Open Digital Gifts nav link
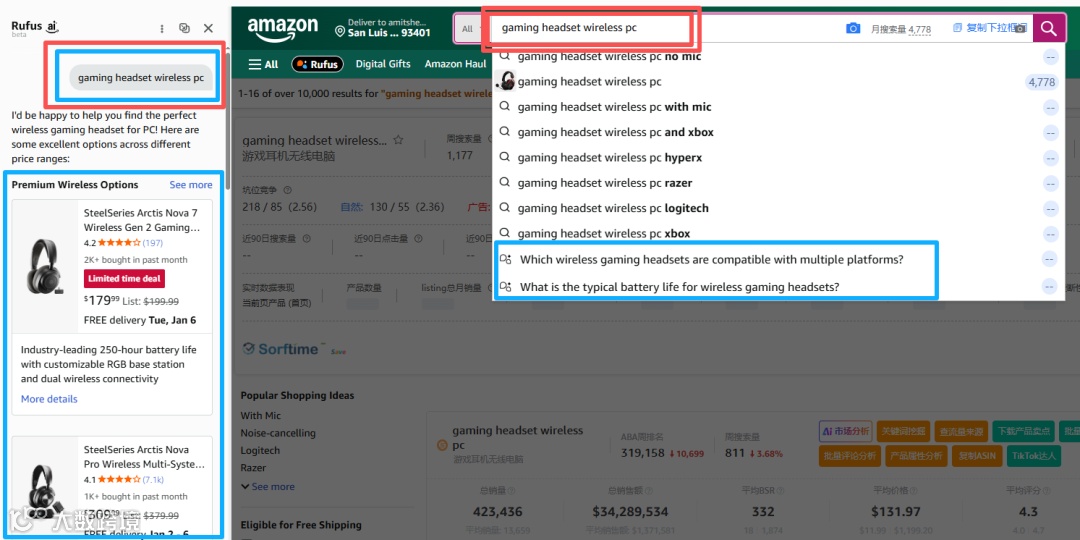This screenshot has width=1080, height=540. tap(383, 64)
